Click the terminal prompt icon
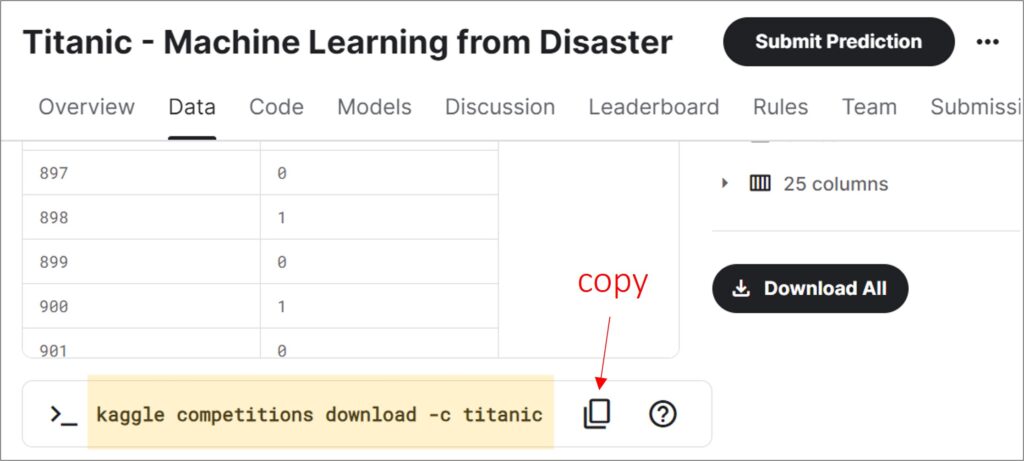Image resolution: width=1024 pixels, height=461 pixels. 63,414
